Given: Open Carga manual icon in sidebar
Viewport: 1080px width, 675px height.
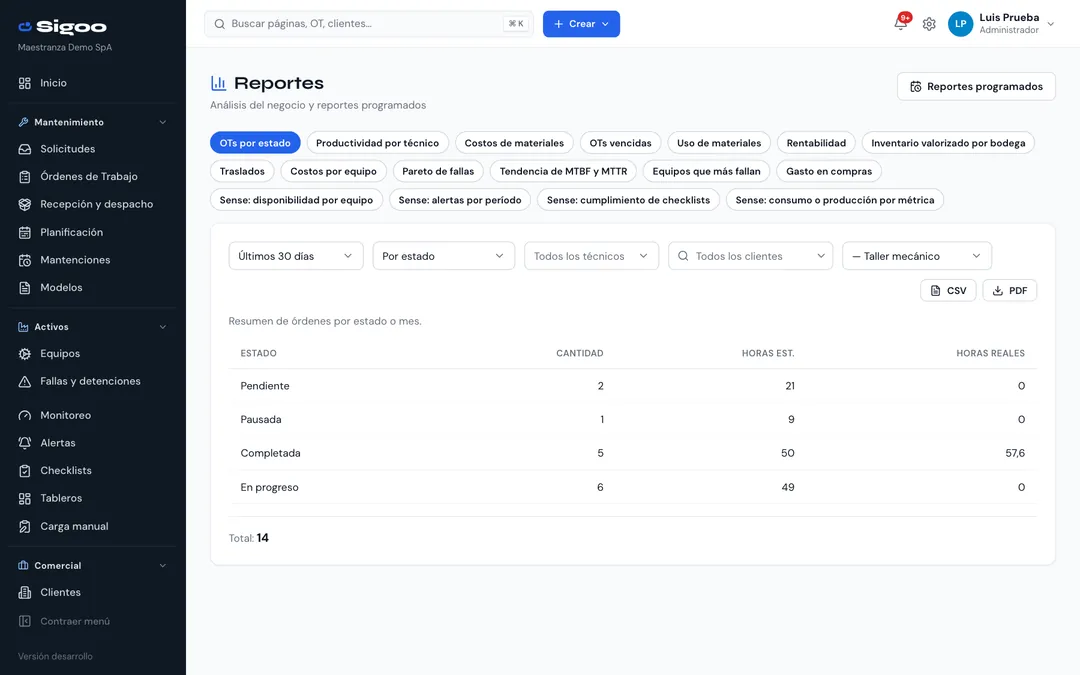Looking at the screenshot, I should click(25, 527).
